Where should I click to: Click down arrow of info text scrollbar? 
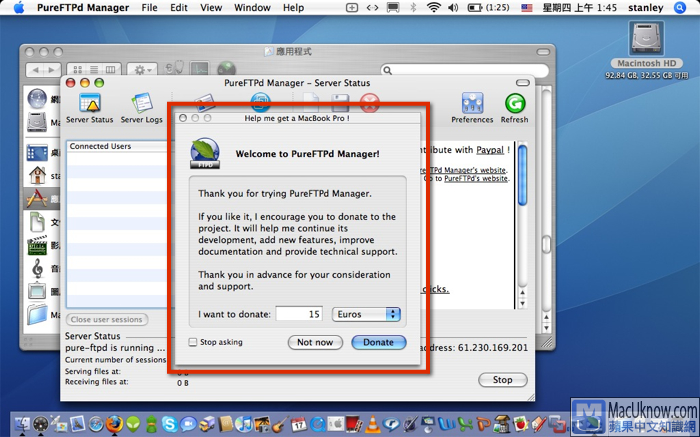click(x=522, y=304)
